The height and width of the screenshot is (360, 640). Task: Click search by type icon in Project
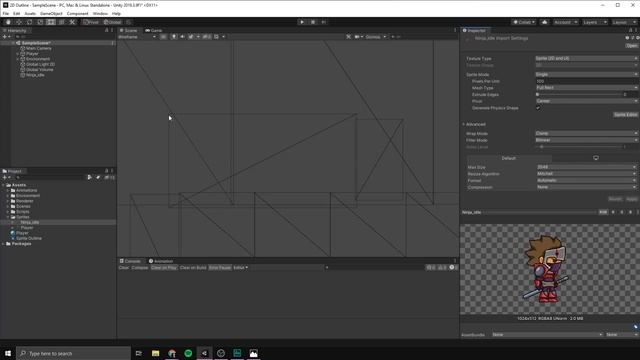click(x=89, y=178)
